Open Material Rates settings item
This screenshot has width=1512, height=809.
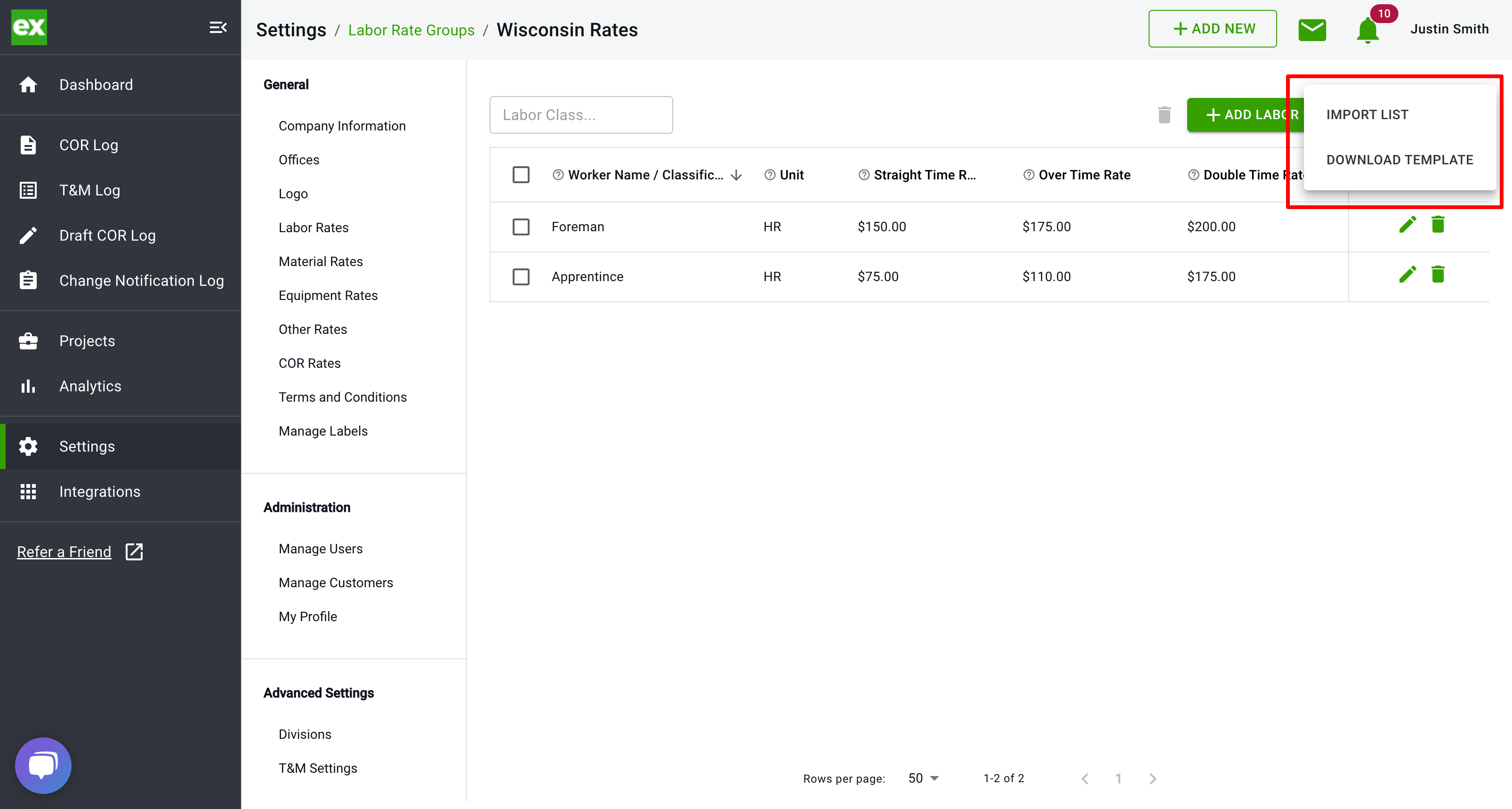(x=321, y=261)
